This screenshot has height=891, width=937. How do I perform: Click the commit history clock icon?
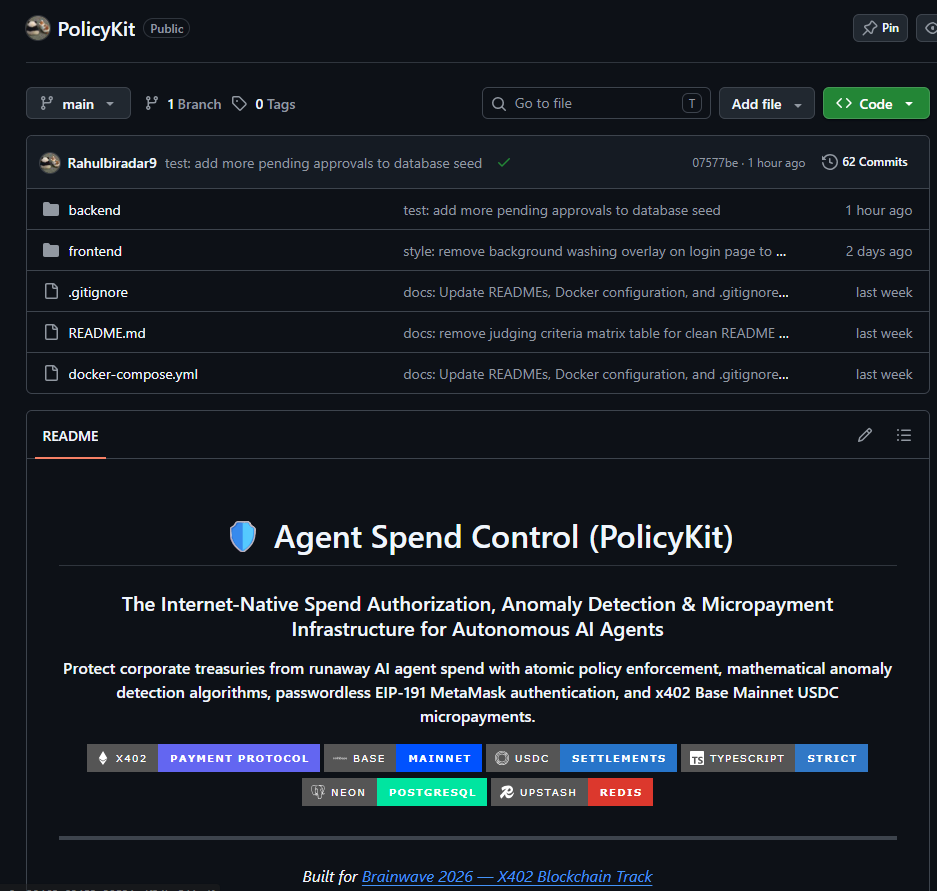pyautogui.click(x=829, y=162)
